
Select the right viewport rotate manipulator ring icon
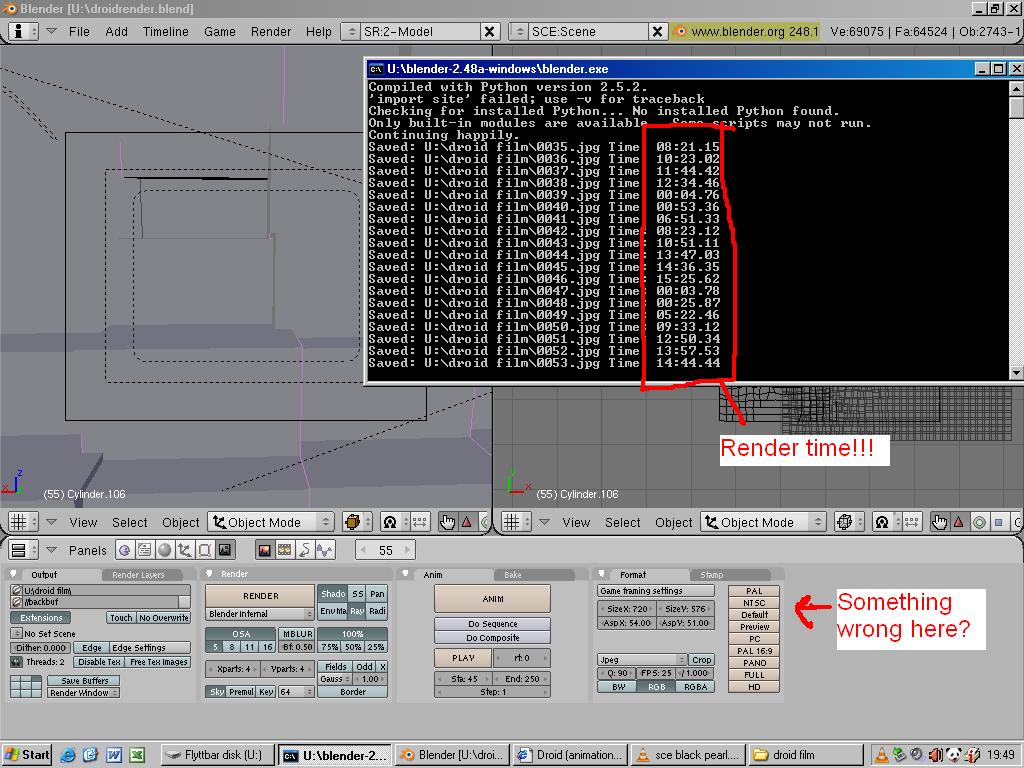(979, 522)
